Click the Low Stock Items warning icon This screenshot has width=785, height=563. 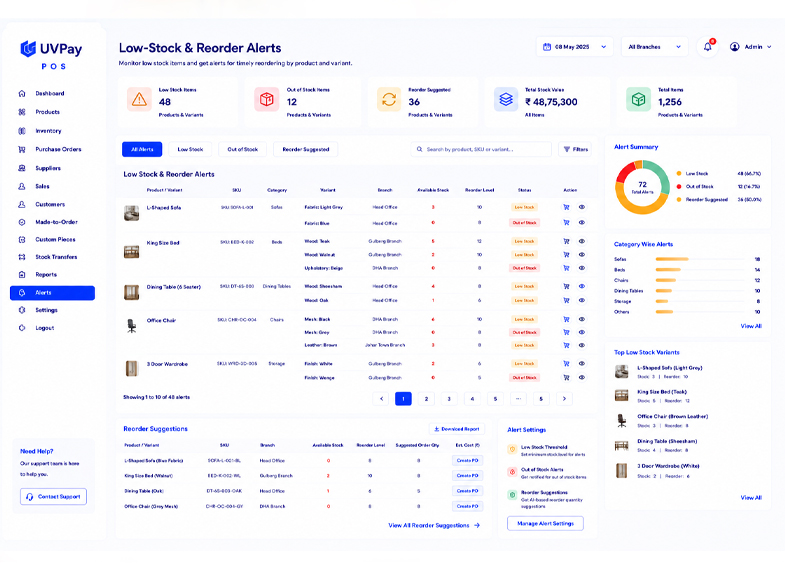[139, 100]
